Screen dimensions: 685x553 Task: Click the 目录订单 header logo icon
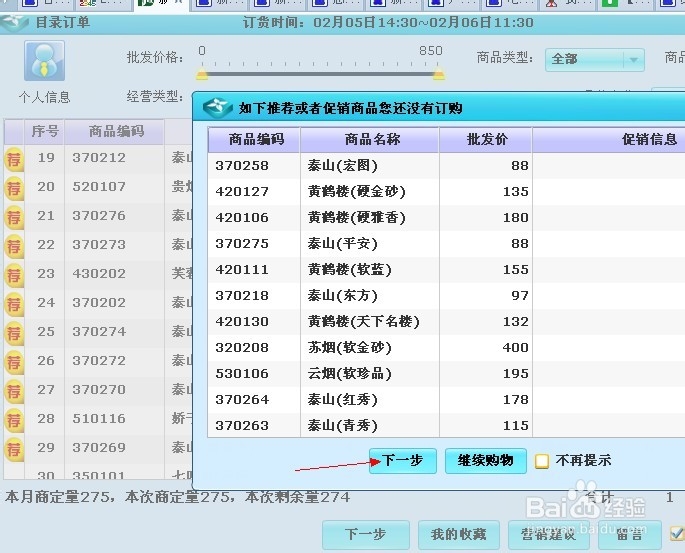(14, 23)
